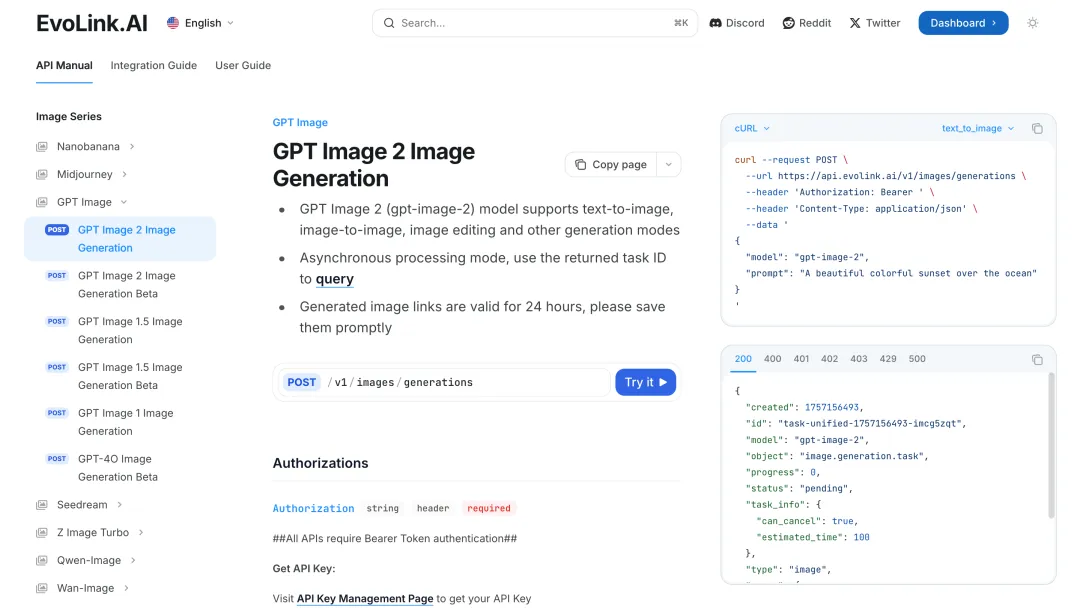Select the 200 response tab
The height and width of the screenshot is (609, 1080).
point(743,359)
